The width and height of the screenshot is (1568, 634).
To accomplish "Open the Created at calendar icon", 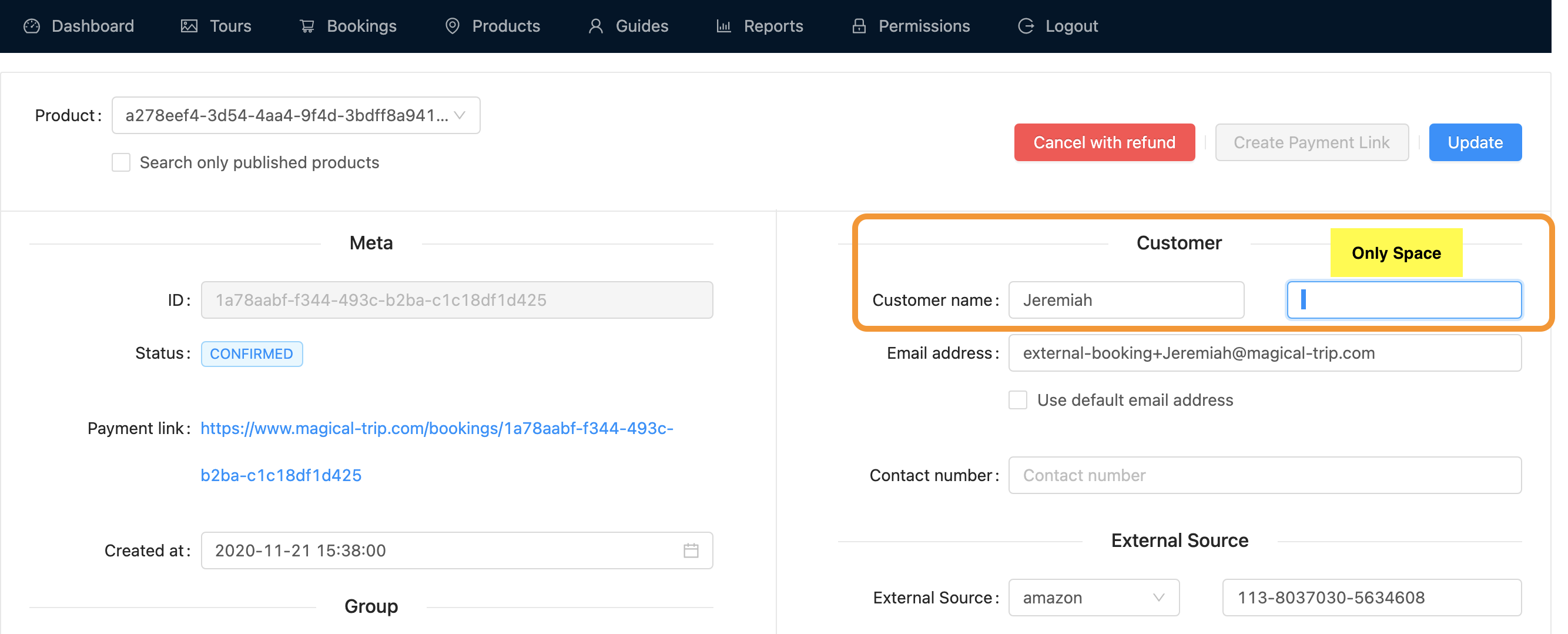I will coord(691,550).
